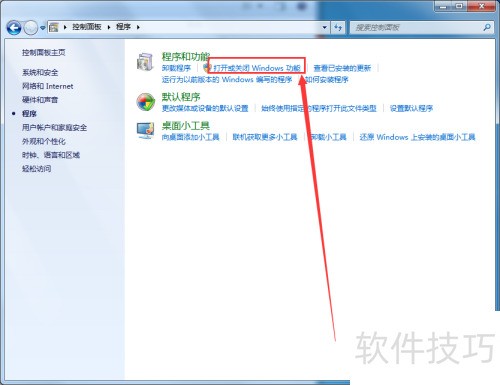
Task: Select 用户帐户和家庭安全 in the sidebar
Action: (x=54, y=127)
